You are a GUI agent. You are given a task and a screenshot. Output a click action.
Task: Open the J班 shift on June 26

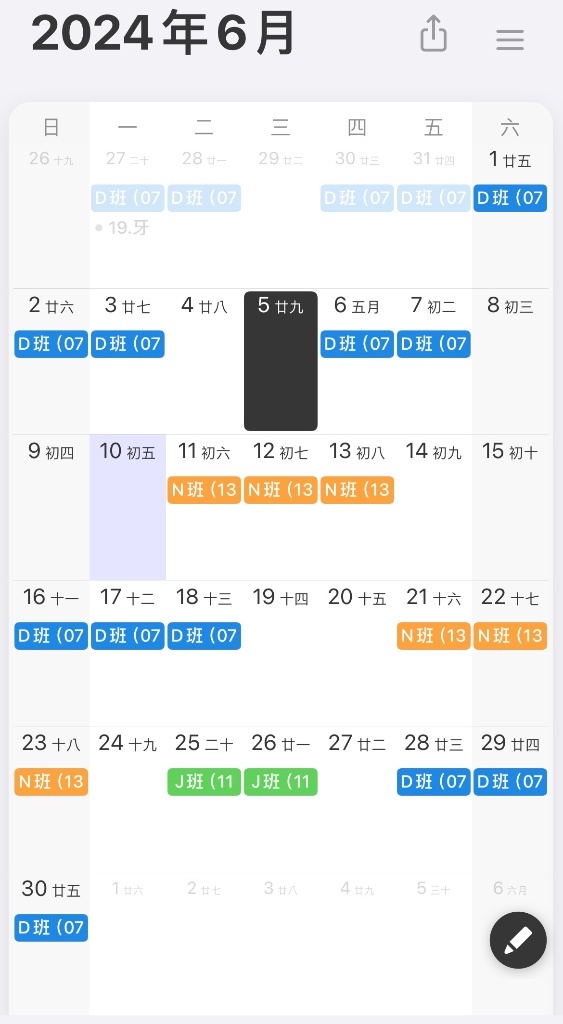pyautogui.click(x=281, y=782)
